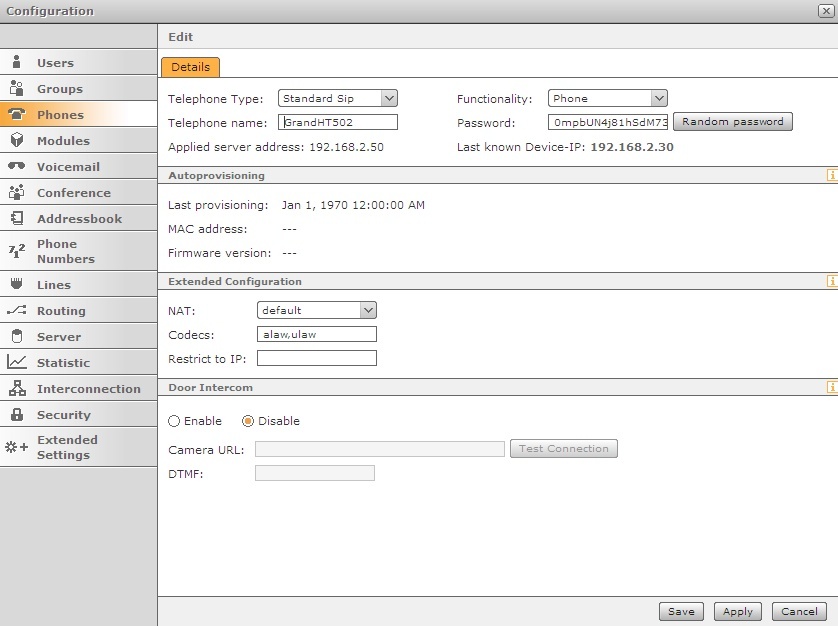This screenshot has height=626, width=838.
Task: Show info for Autoprovisioning section
Action: click(x=832, y=175)
